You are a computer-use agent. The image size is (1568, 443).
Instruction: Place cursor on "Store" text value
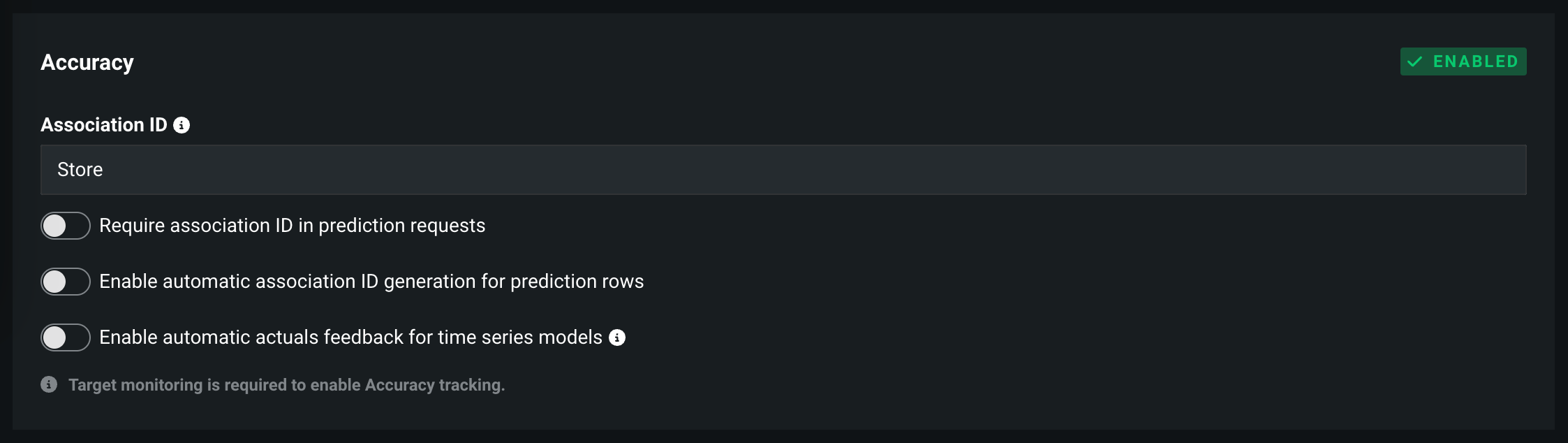tap(80, 170)
